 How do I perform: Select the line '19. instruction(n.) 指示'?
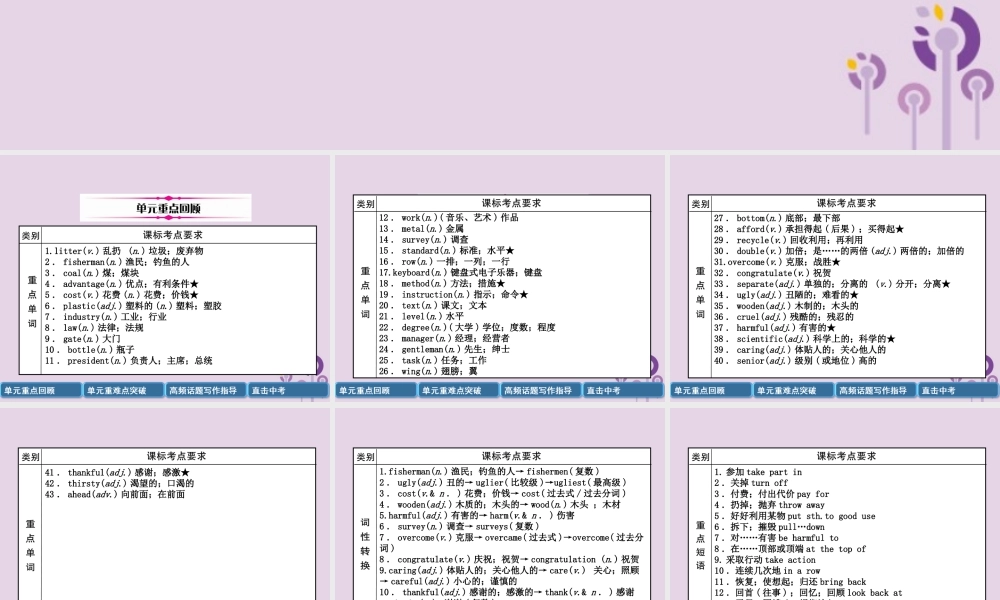click(x=453, y=295)
